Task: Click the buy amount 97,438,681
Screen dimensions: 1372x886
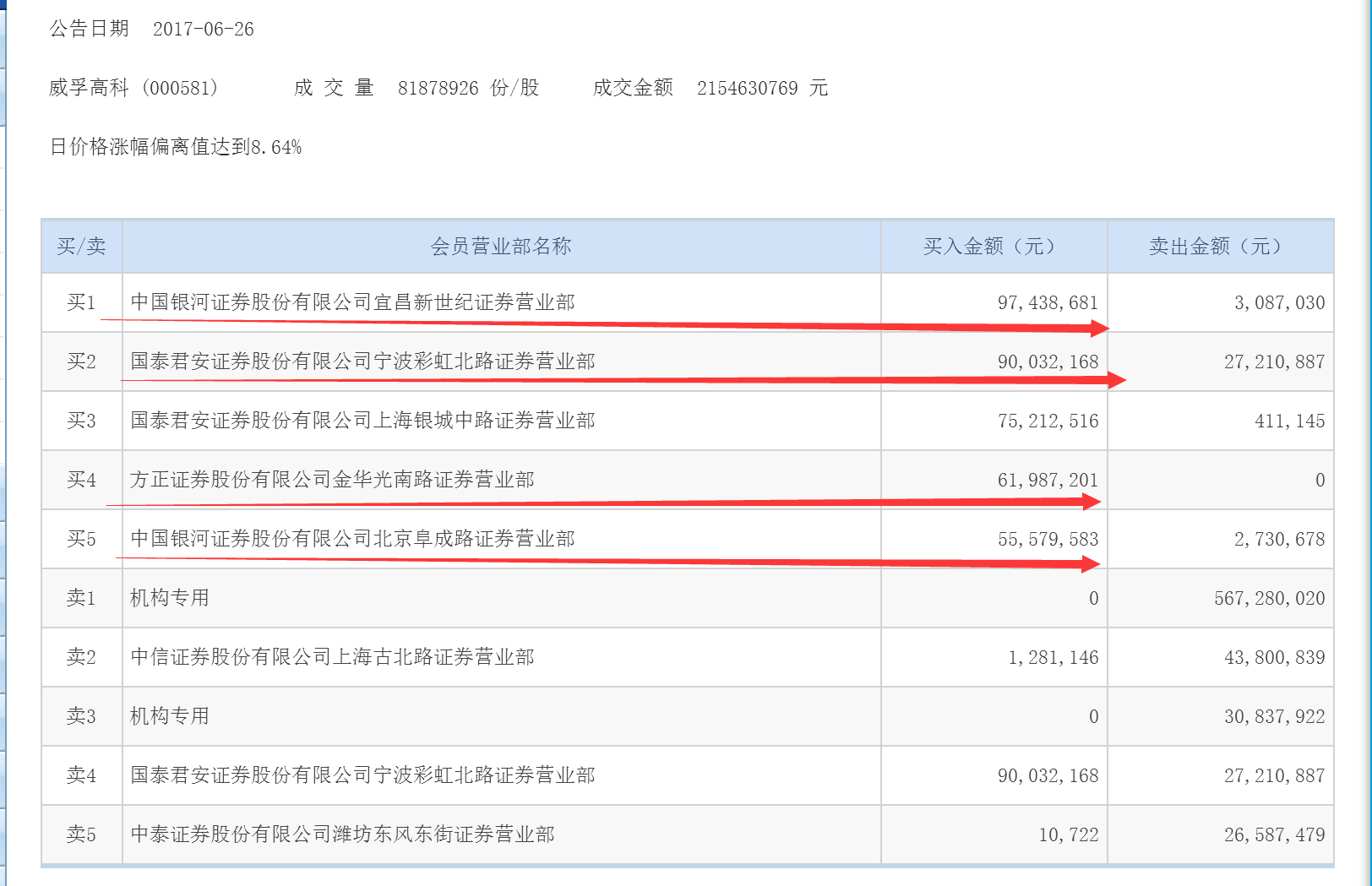Action: click(x=1048, y=302)
